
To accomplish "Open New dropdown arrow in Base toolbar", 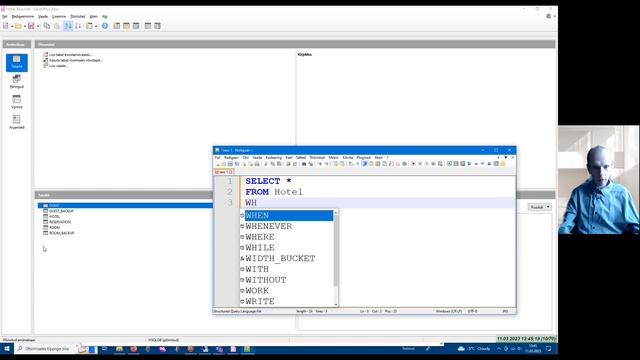I will (x=12, y=27).
